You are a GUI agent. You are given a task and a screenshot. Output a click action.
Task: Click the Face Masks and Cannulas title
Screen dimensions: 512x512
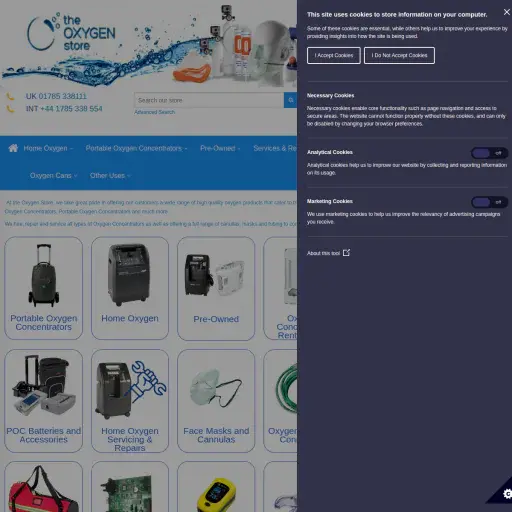(x=216, y=435)
